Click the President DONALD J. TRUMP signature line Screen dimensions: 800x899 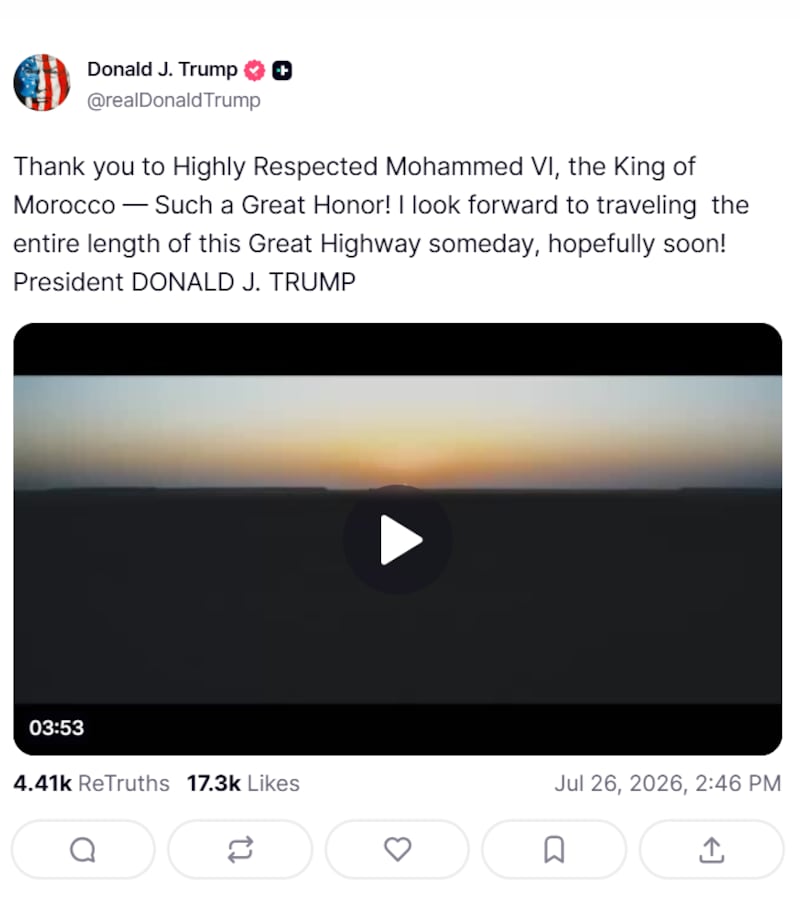(184, 282)
